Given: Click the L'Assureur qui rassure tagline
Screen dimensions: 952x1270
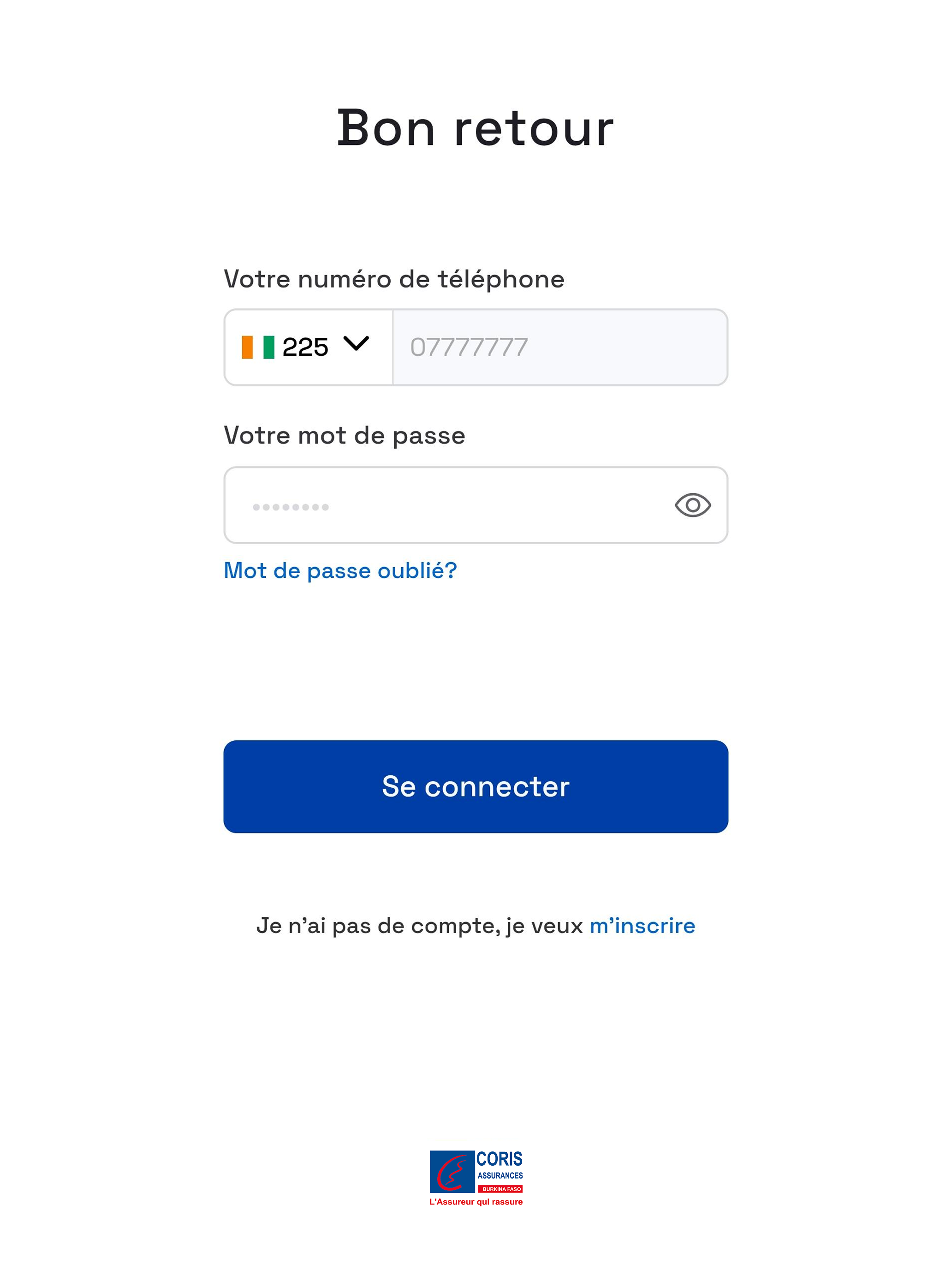Looking at the screenshot, I should 476,1202.
